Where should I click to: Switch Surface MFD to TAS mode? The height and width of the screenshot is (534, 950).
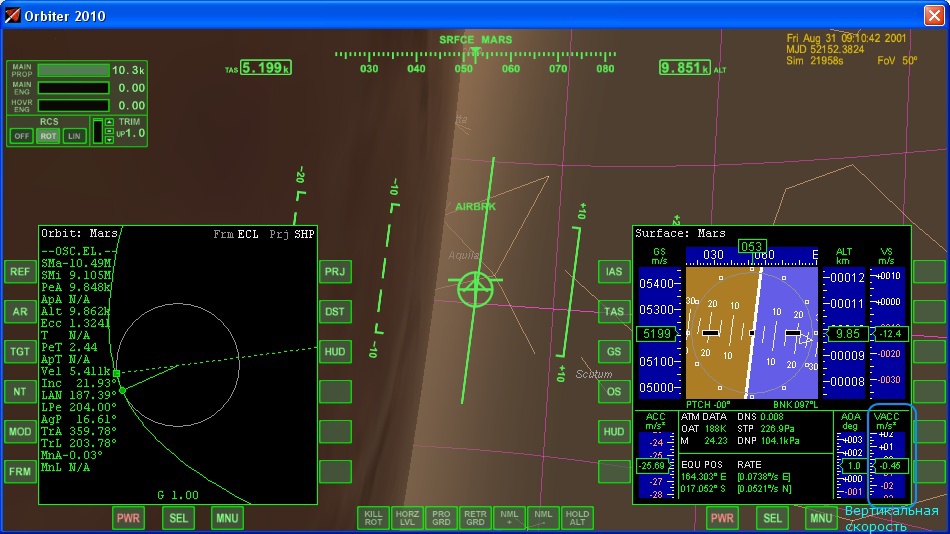coord(614,312)
